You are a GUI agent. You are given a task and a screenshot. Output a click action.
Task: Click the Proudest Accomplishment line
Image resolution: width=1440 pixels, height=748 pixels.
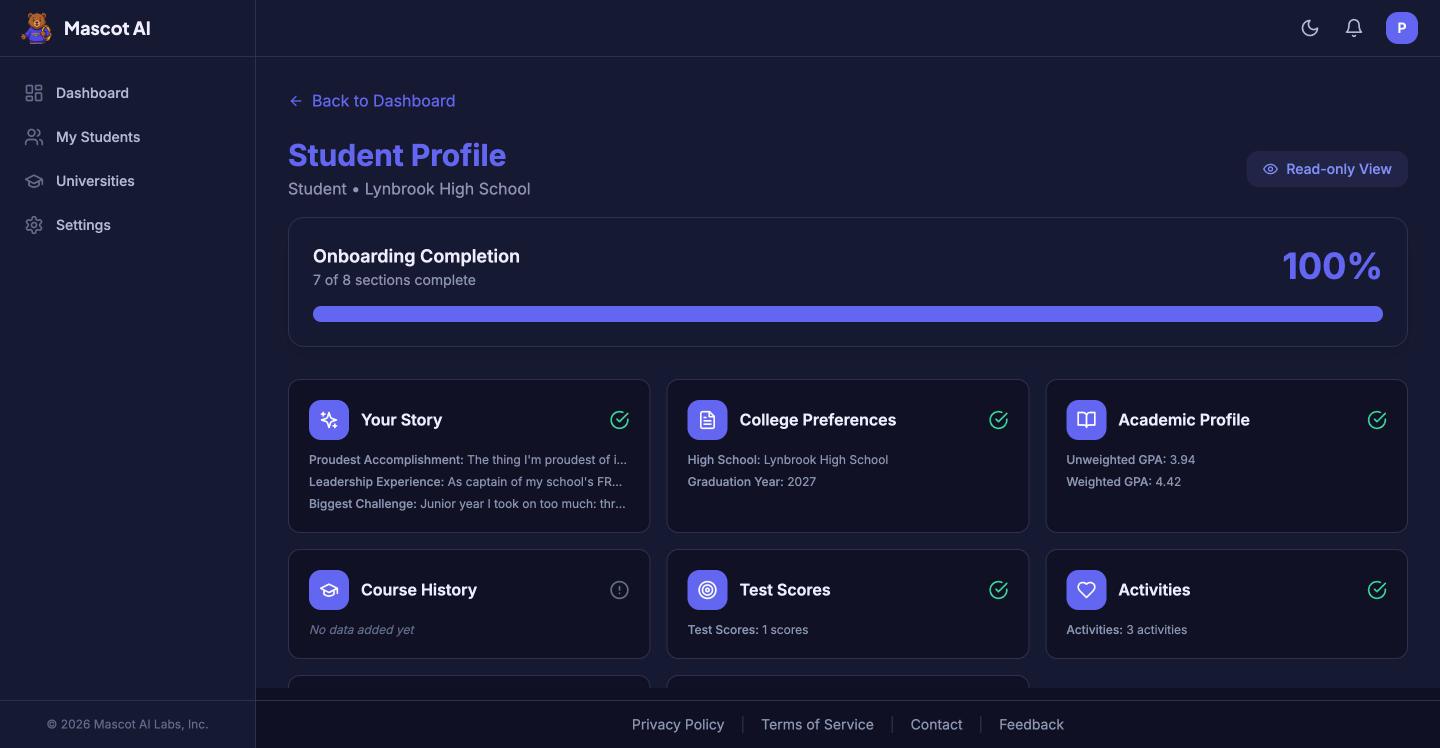pyautogui.click(x=468, y=460)
